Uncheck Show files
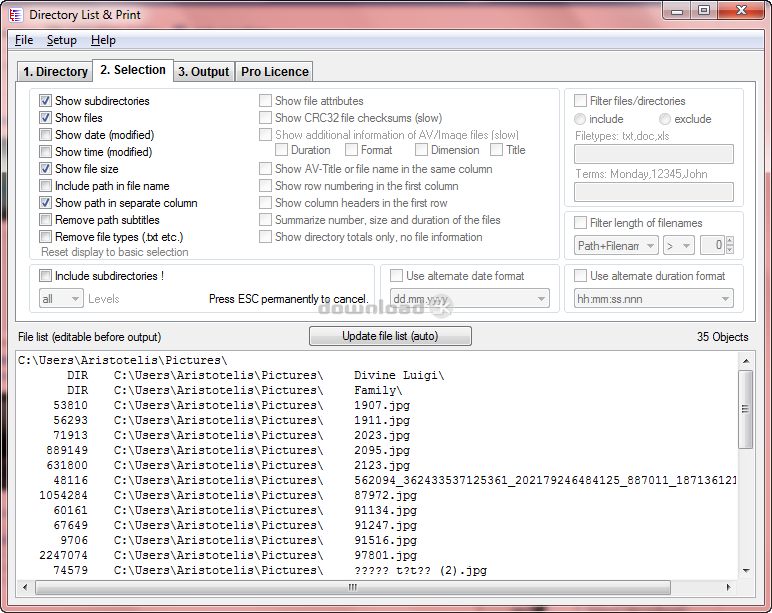 (x=45, y=118)
